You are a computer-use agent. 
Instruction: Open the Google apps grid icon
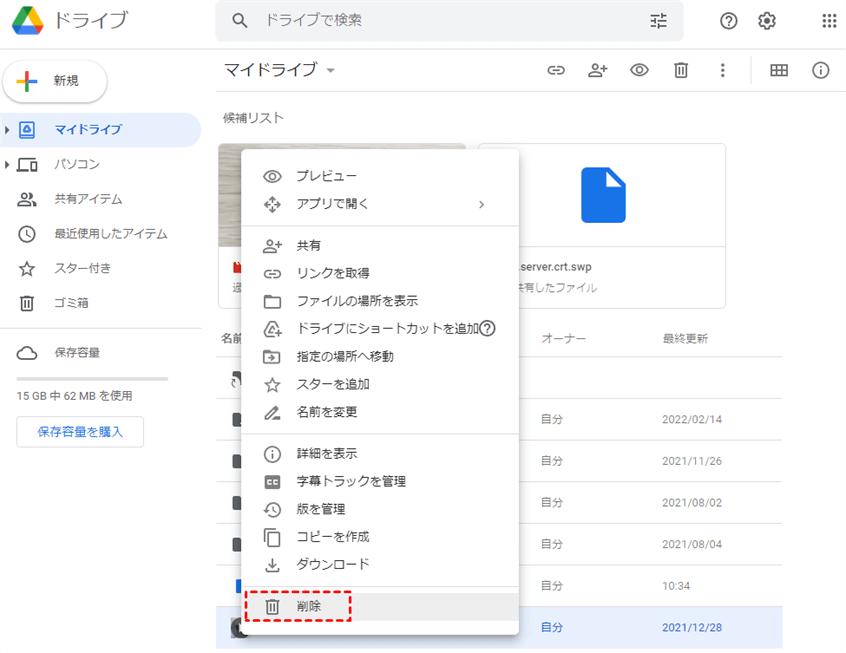point(829,21)
